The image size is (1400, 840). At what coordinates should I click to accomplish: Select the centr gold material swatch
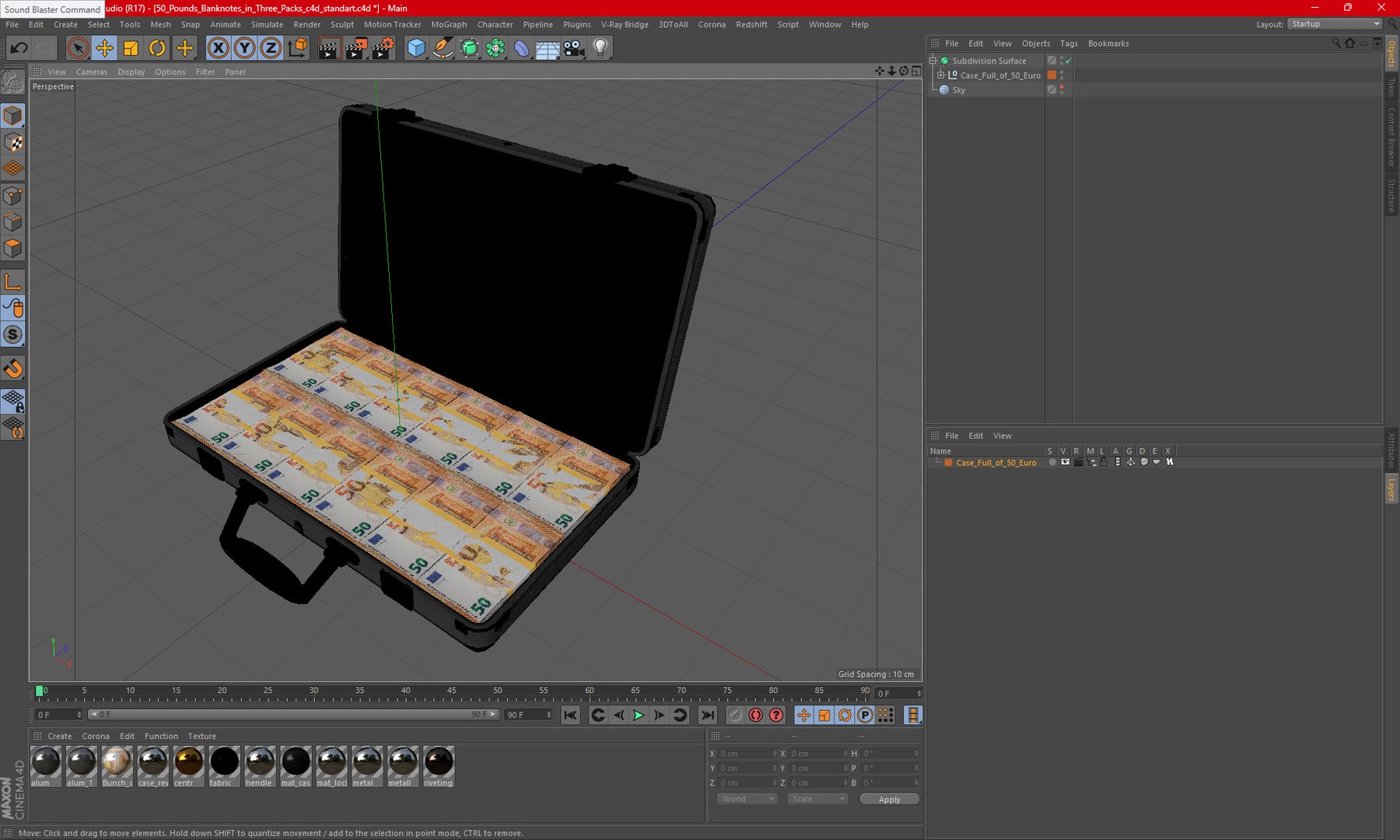click(188, 766)
